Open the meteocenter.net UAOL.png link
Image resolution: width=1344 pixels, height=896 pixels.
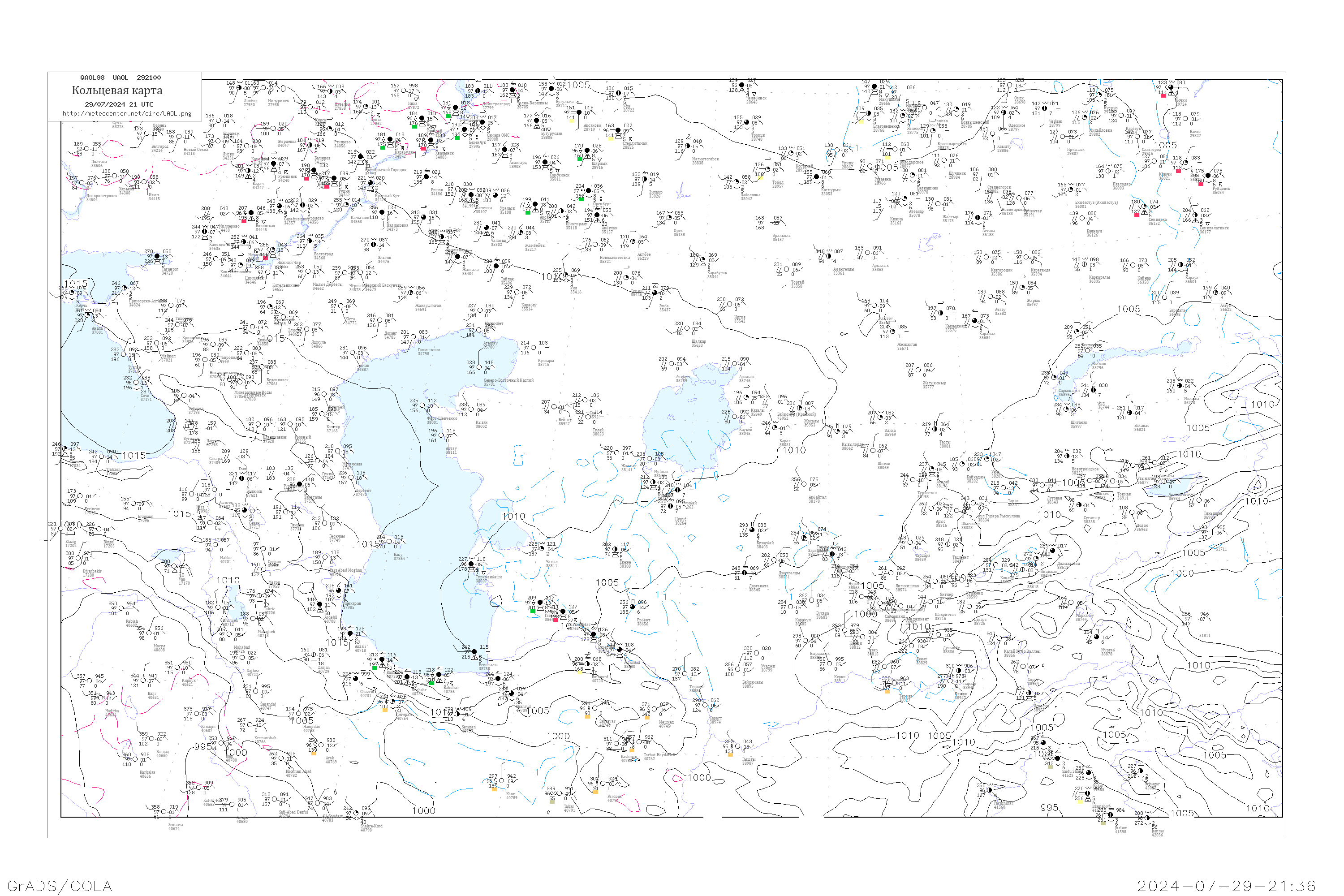[x=127, y=114]
